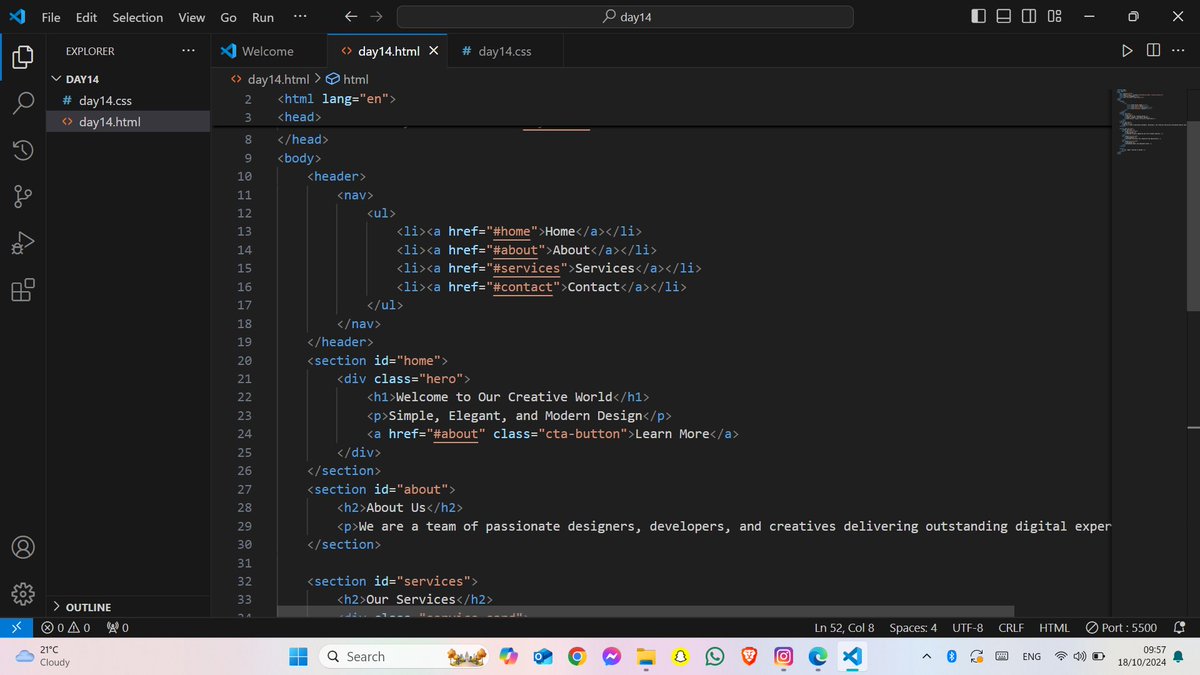Switch to the Welcome tab
The height and width of the screenshot is (675, 1200).
269,50
